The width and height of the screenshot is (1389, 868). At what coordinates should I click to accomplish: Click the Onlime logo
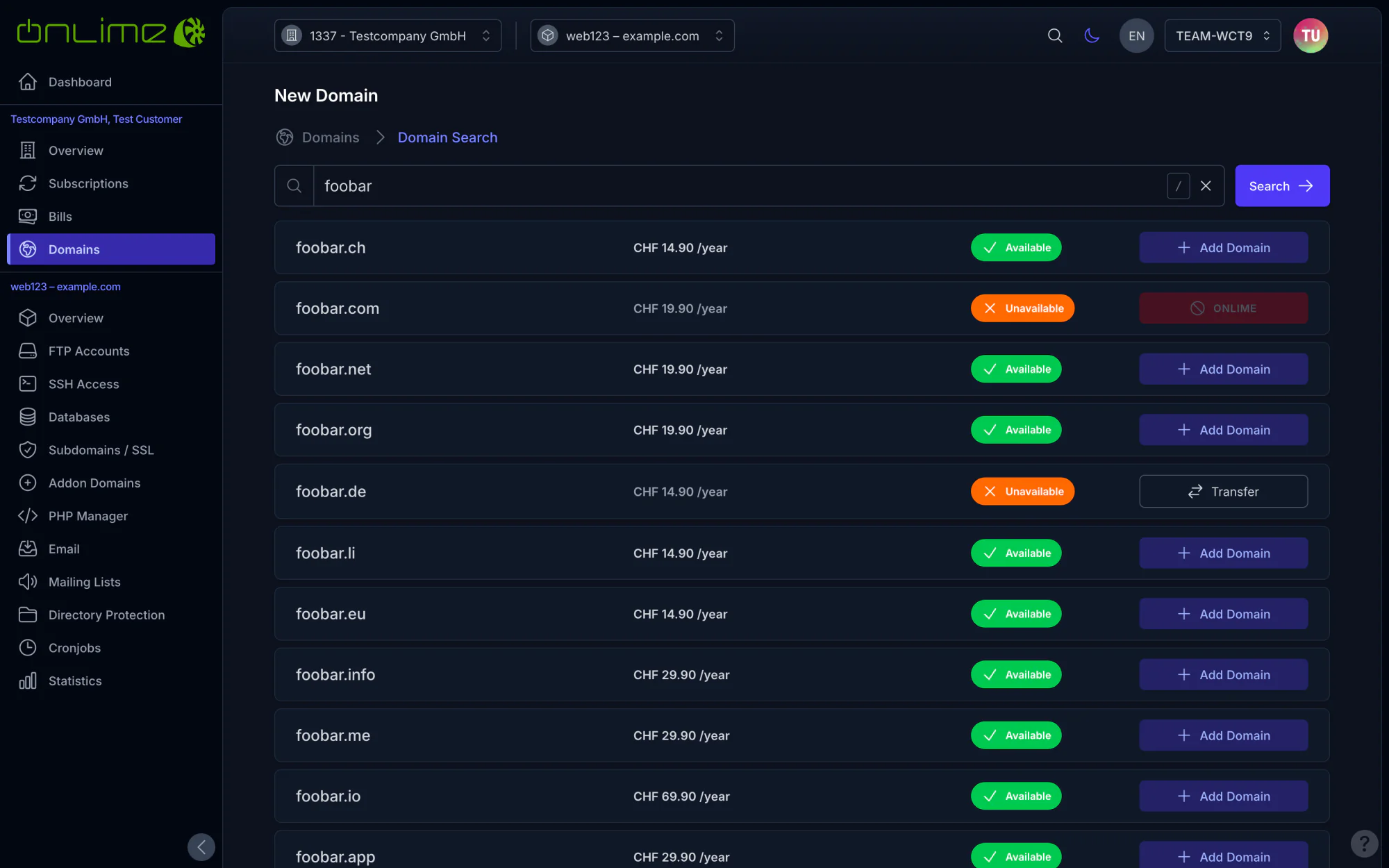click(111, 32)
